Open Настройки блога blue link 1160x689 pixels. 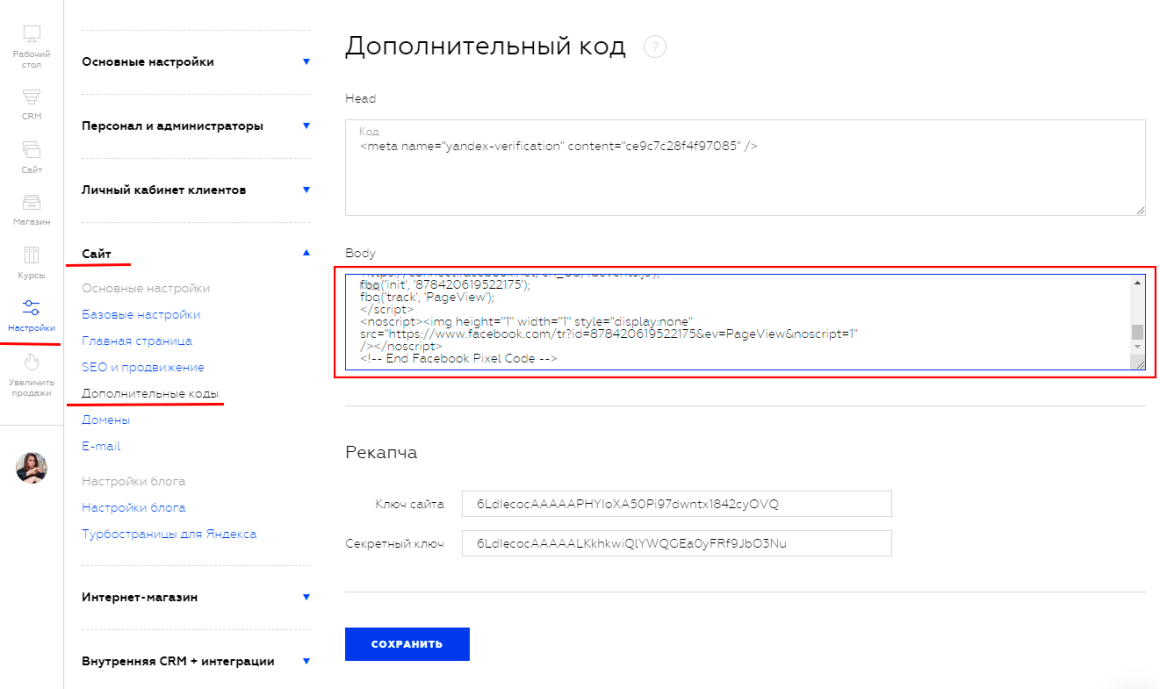point(134,508)
